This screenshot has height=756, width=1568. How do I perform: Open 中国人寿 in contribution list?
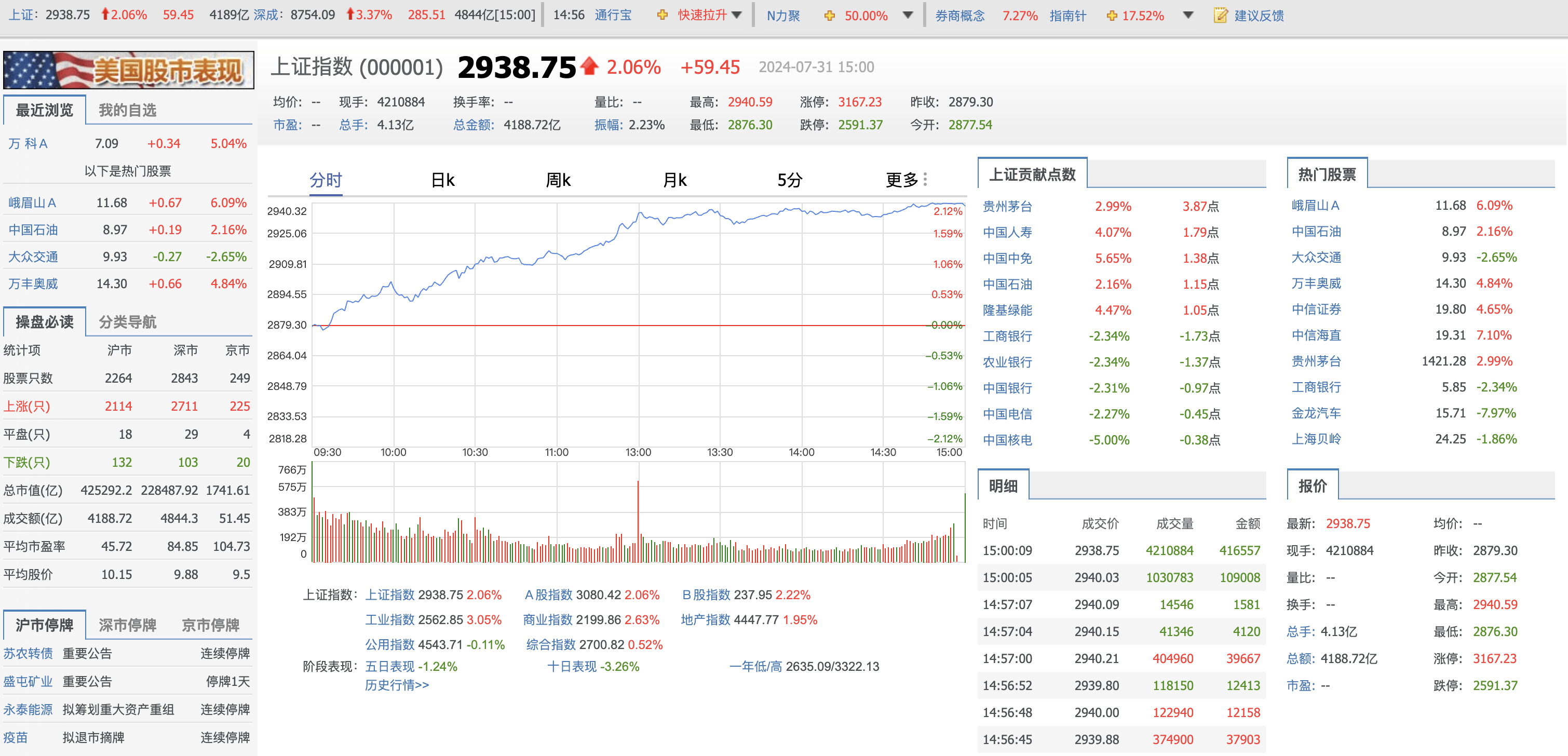coord(1007,233)
